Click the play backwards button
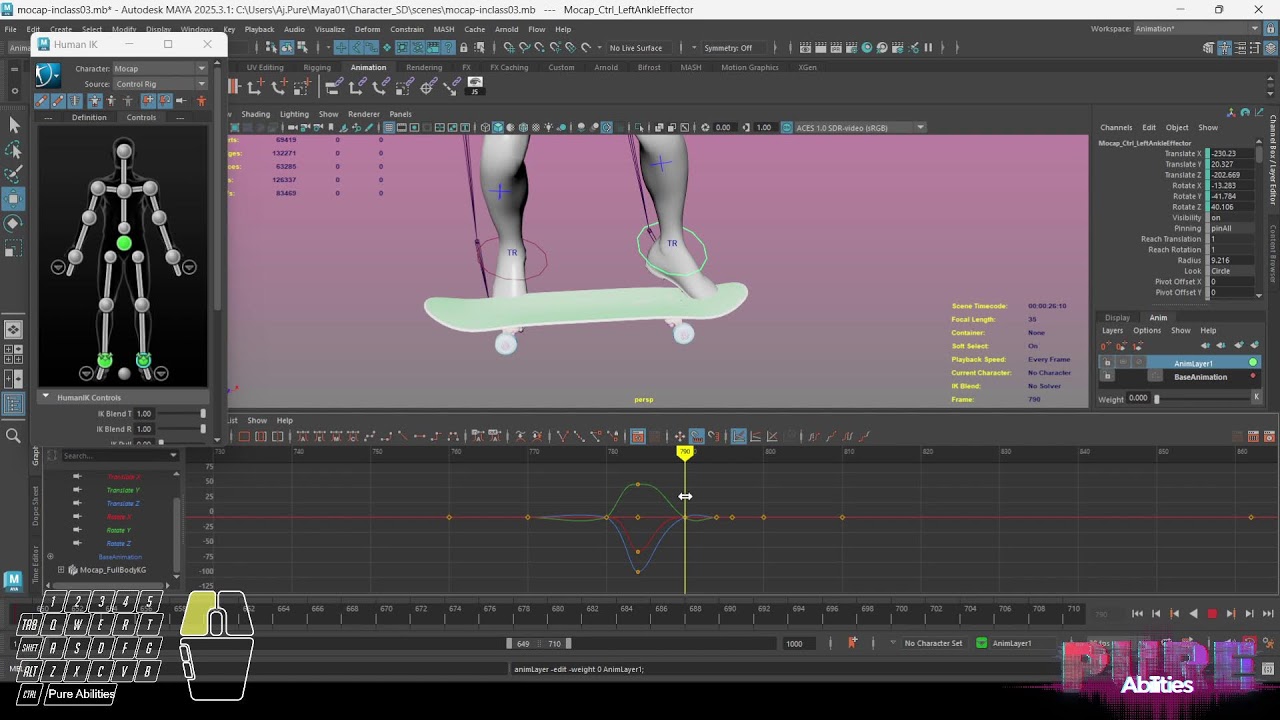This screenshot has width=1280, height=720. click(x=1193, y=614)
